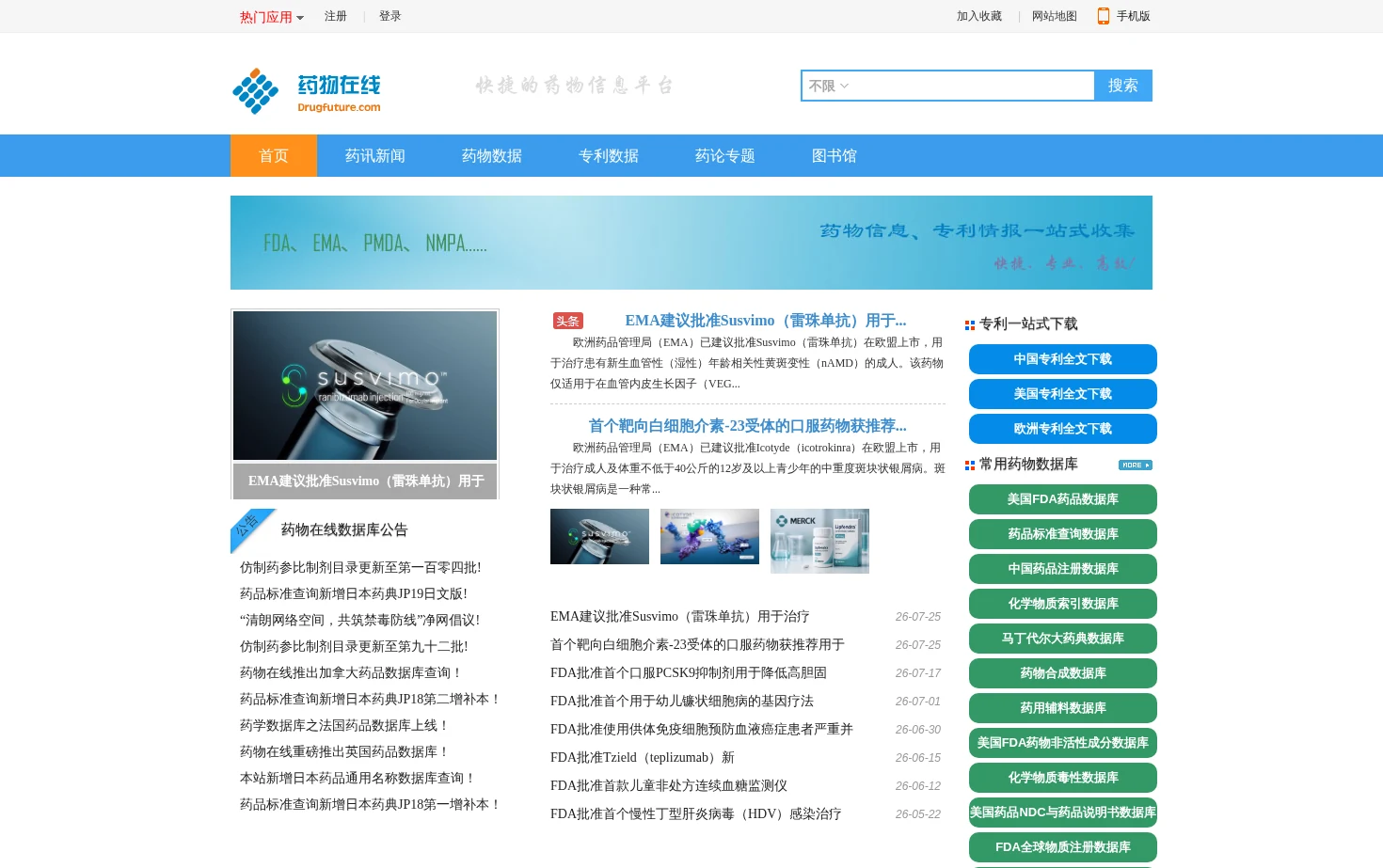Open news EMA建议批准Susvimo dated 26-07-25
This screenshot has width=1383, height=868.
click(x=680, y=617)
